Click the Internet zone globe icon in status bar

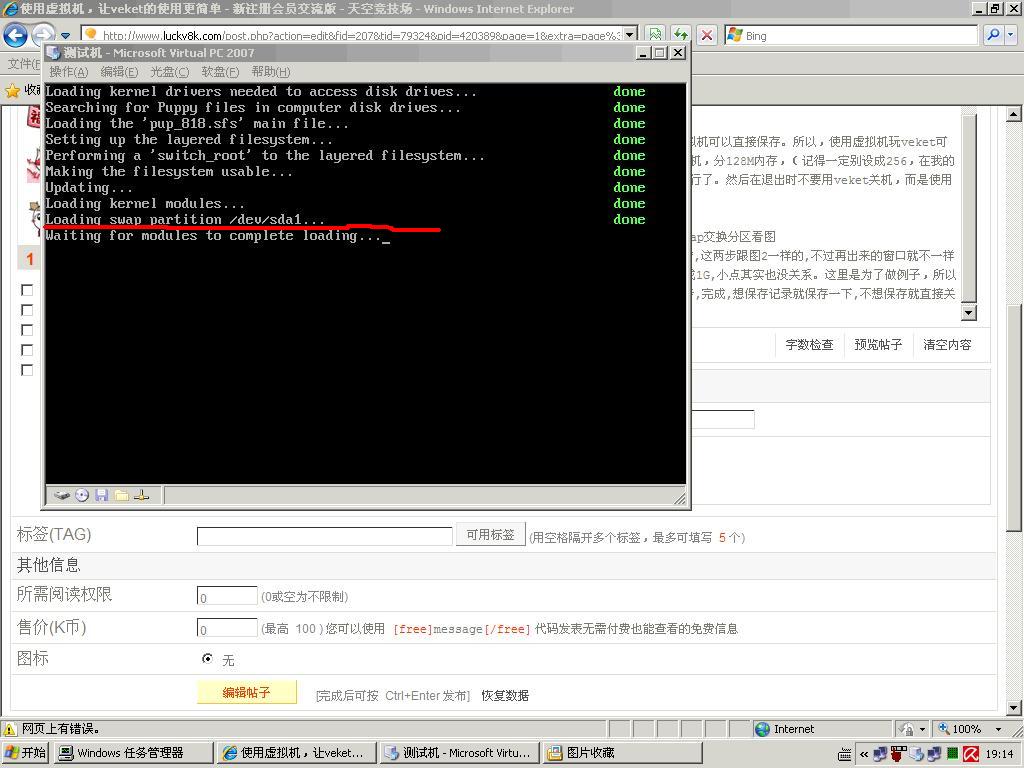762,729
